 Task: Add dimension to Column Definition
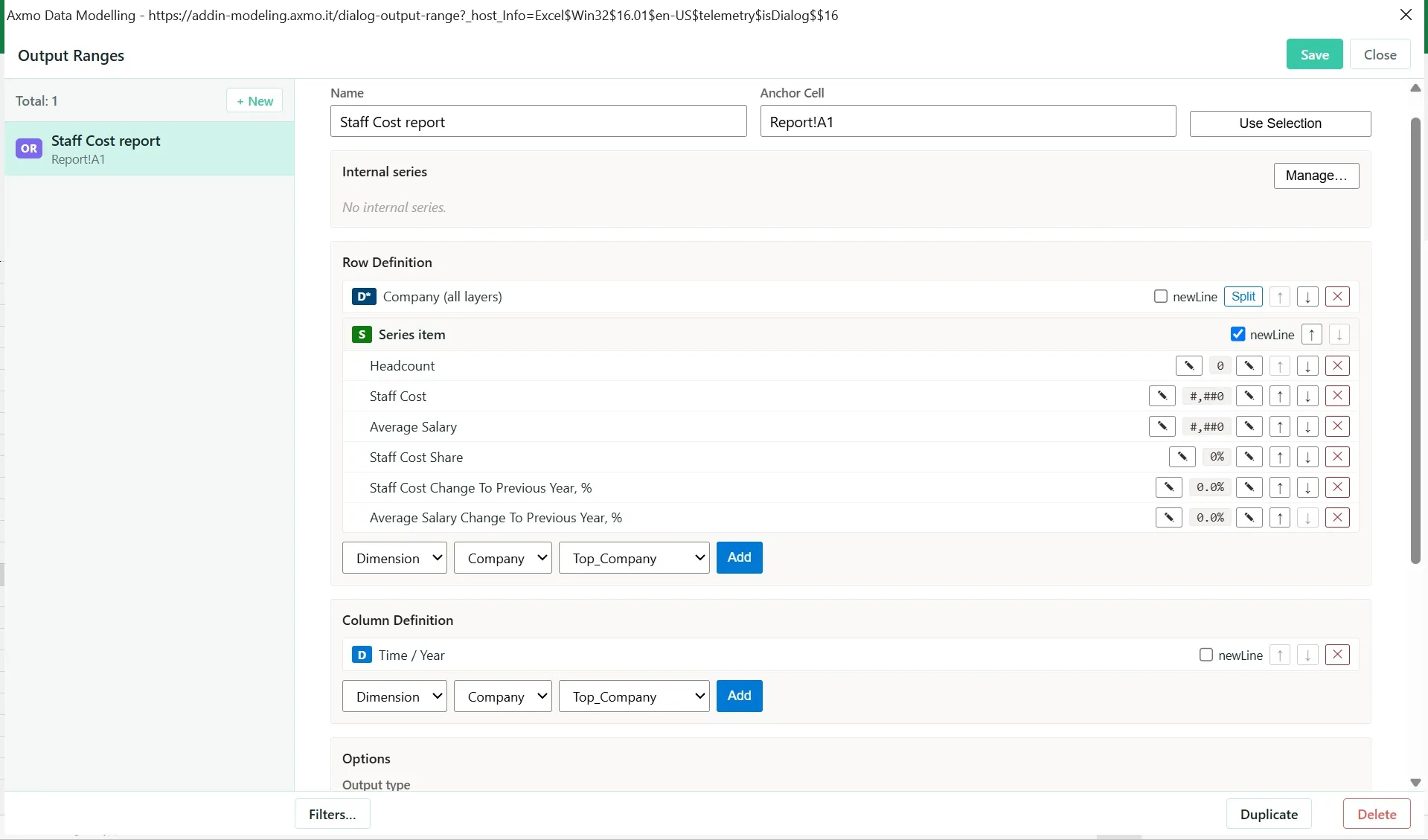[x=739, y=696]
